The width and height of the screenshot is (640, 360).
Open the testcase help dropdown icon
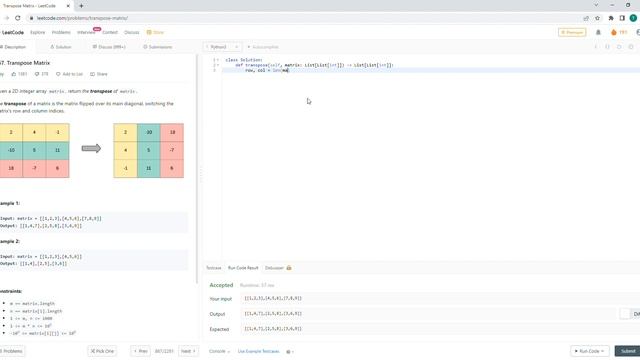(289, 351)
